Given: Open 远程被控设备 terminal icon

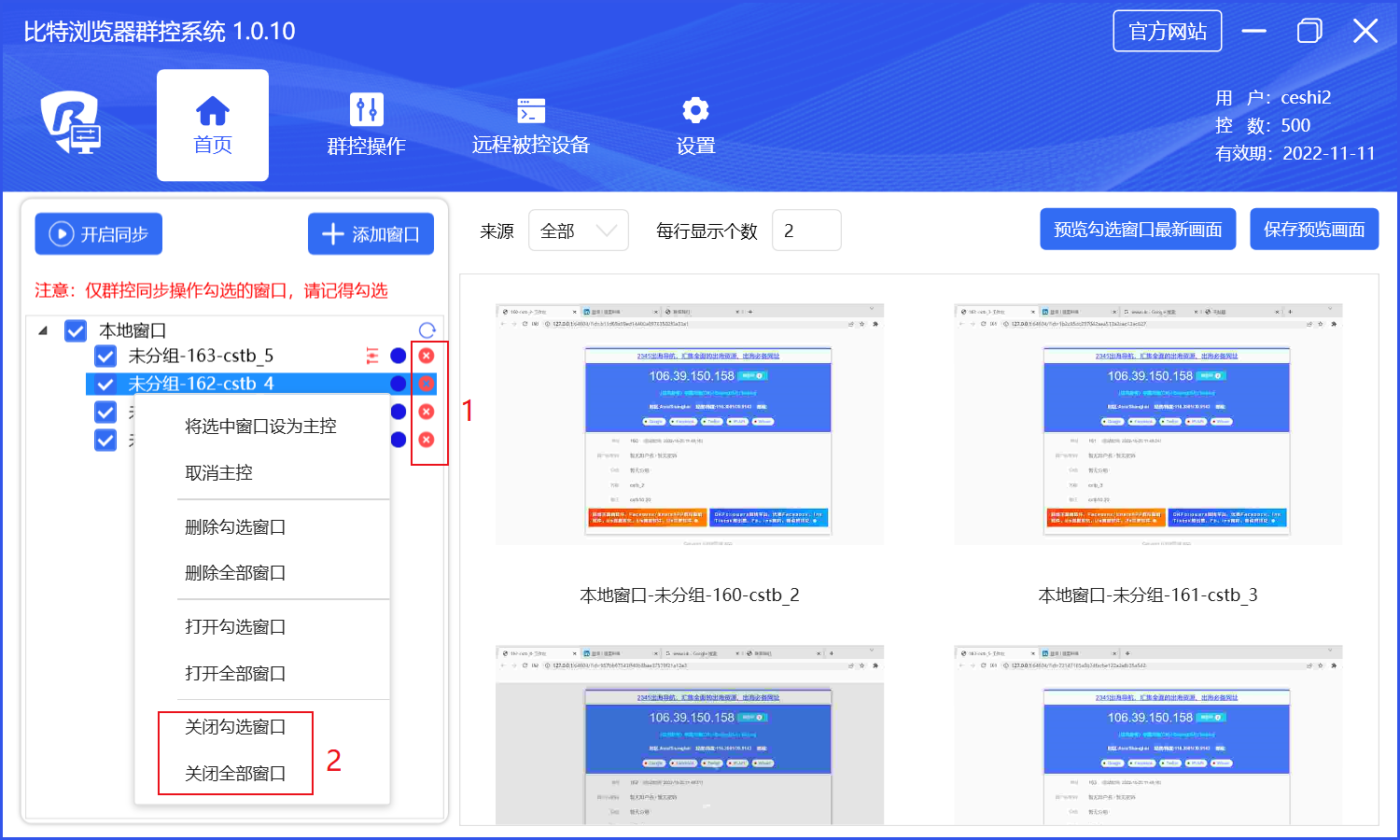Looking at the screenshot, I should pos(530,125).
